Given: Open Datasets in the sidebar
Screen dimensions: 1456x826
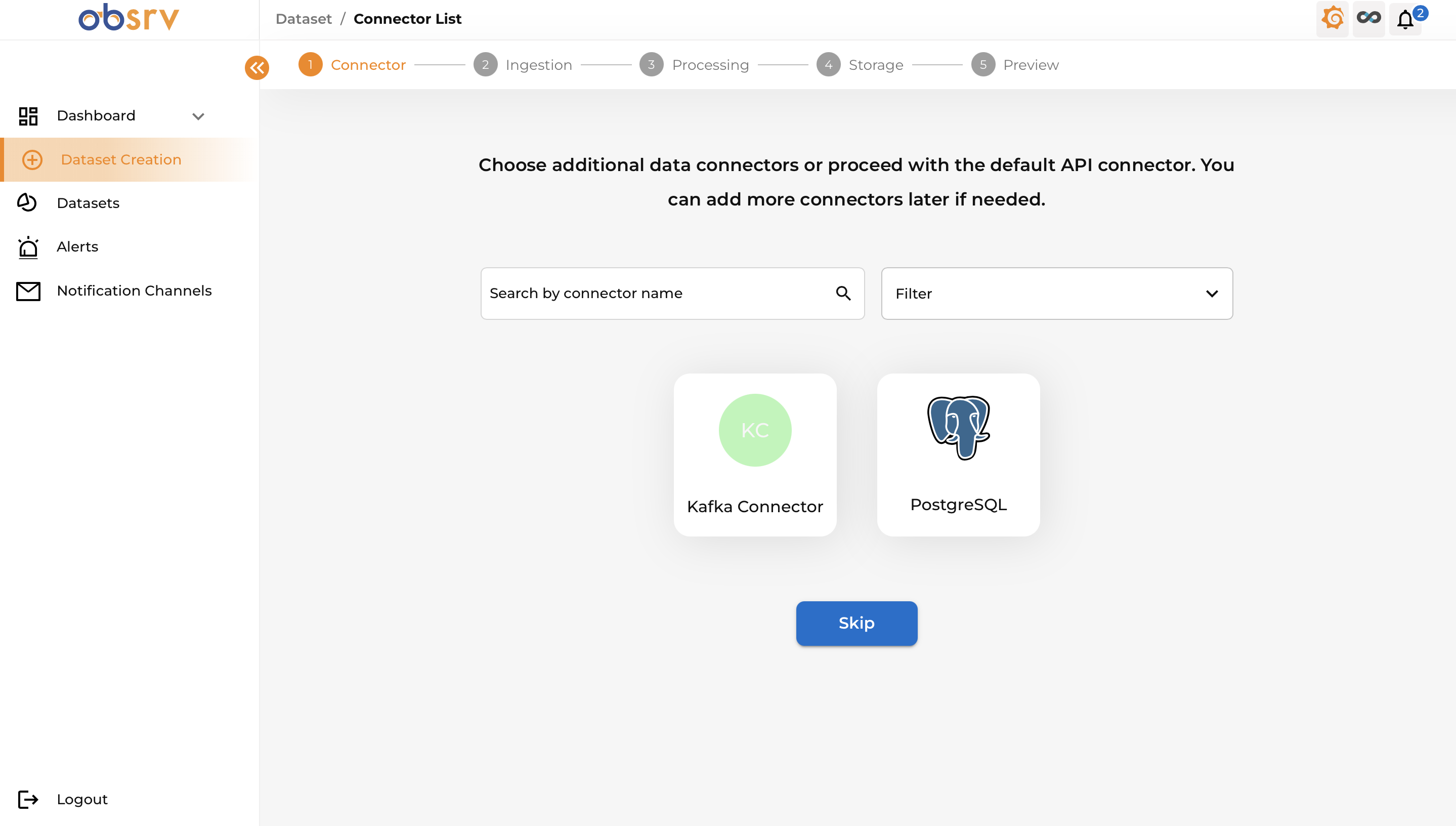Looking at the screenshot, I should pyautogui.click(x=88, y=203).
